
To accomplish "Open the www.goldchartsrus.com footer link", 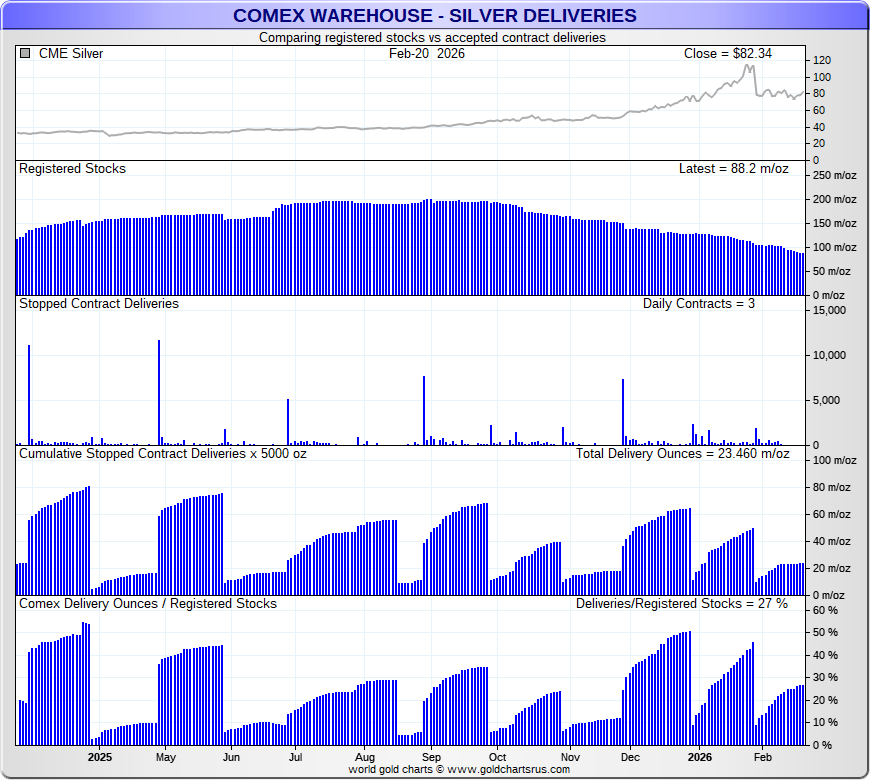I will coord(509,769).
